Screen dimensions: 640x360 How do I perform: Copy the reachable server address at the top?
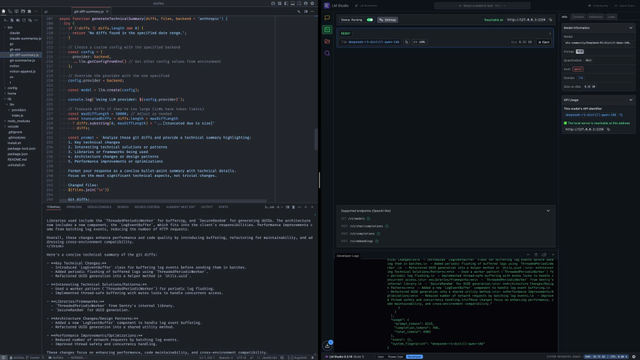pos(550,20)
